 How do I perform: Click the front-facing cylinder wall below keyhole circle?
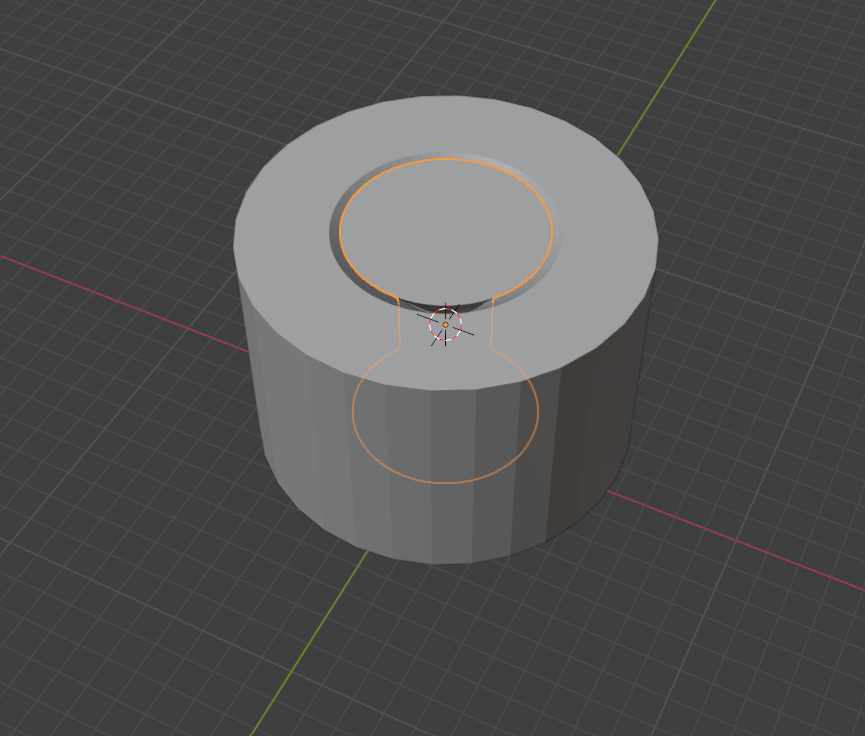[445, 520]
